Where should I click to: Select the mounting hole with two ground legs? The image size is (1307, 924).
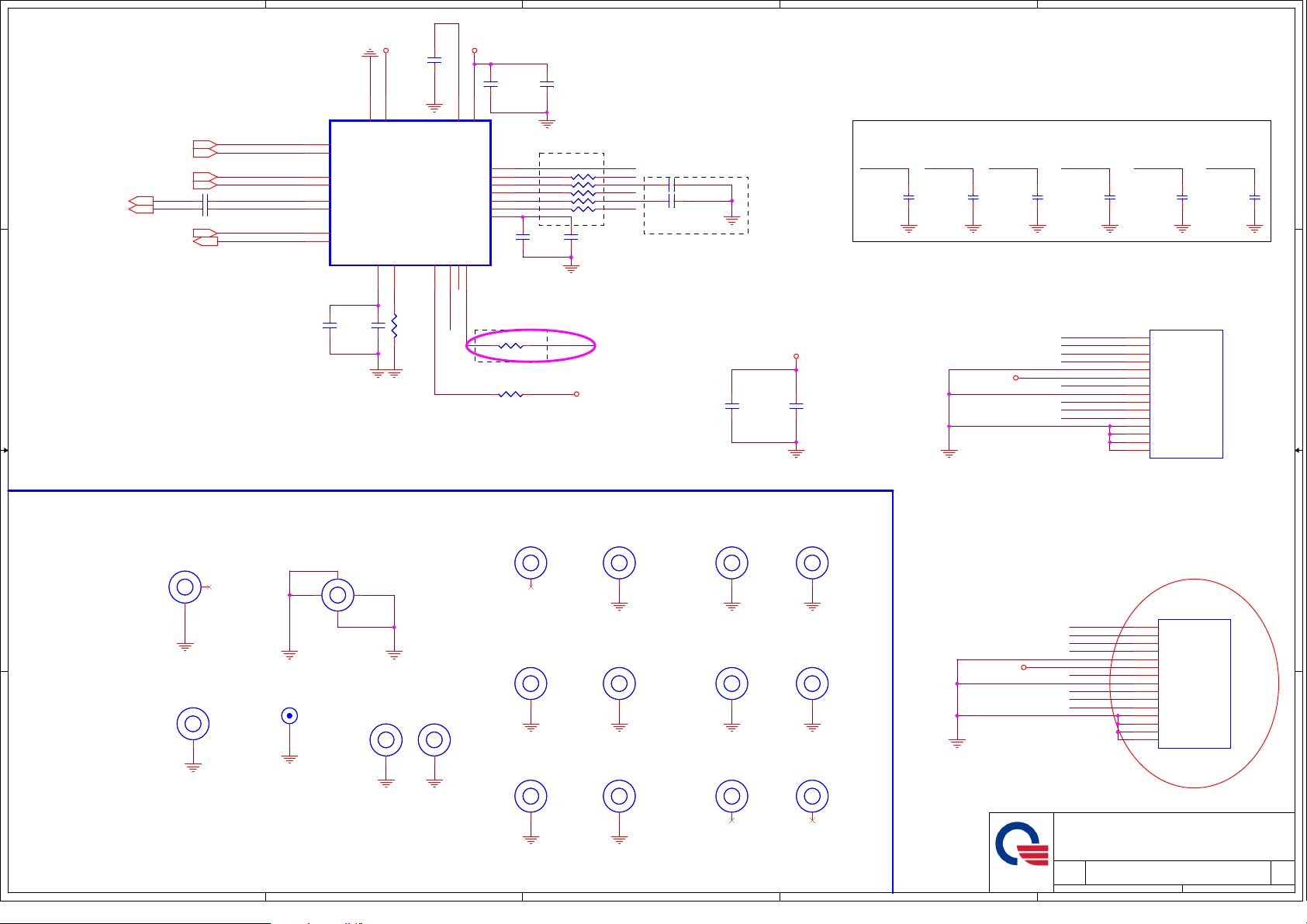coord(338,595)
